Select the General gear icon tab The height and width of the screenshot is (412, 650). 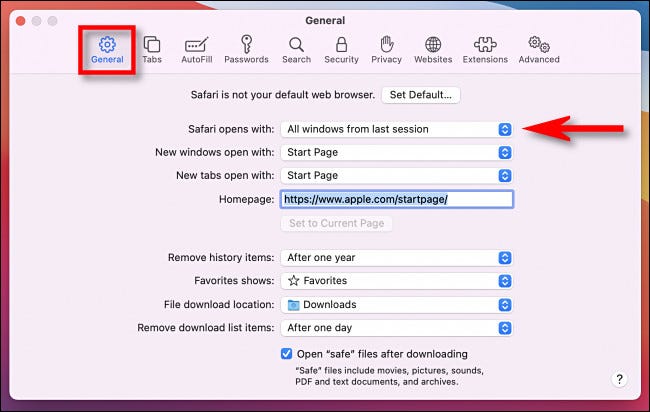coord(107,50)
